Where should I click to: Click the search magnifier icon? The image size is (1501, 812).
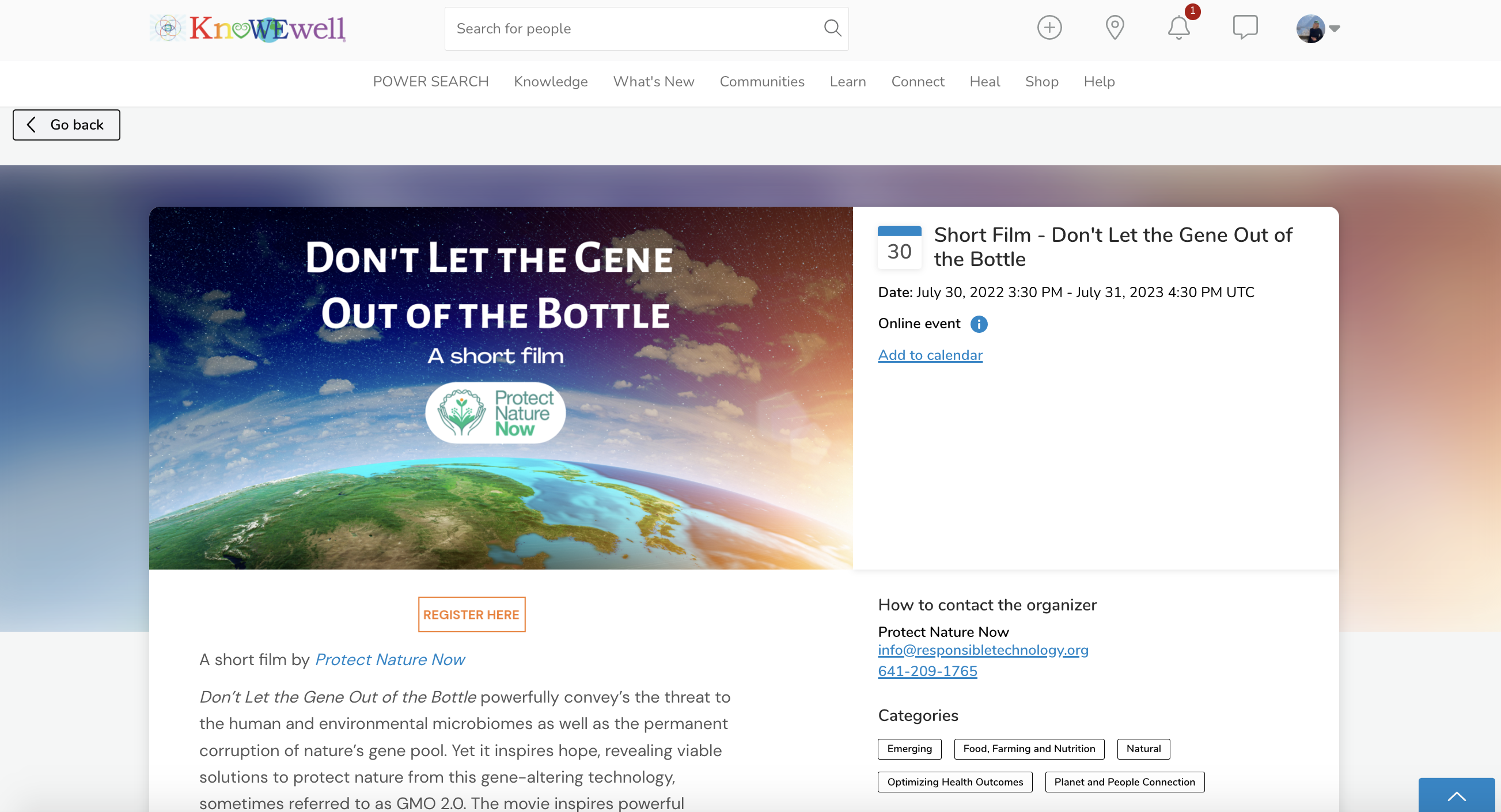pyautogui.click(x=833, y=28)
